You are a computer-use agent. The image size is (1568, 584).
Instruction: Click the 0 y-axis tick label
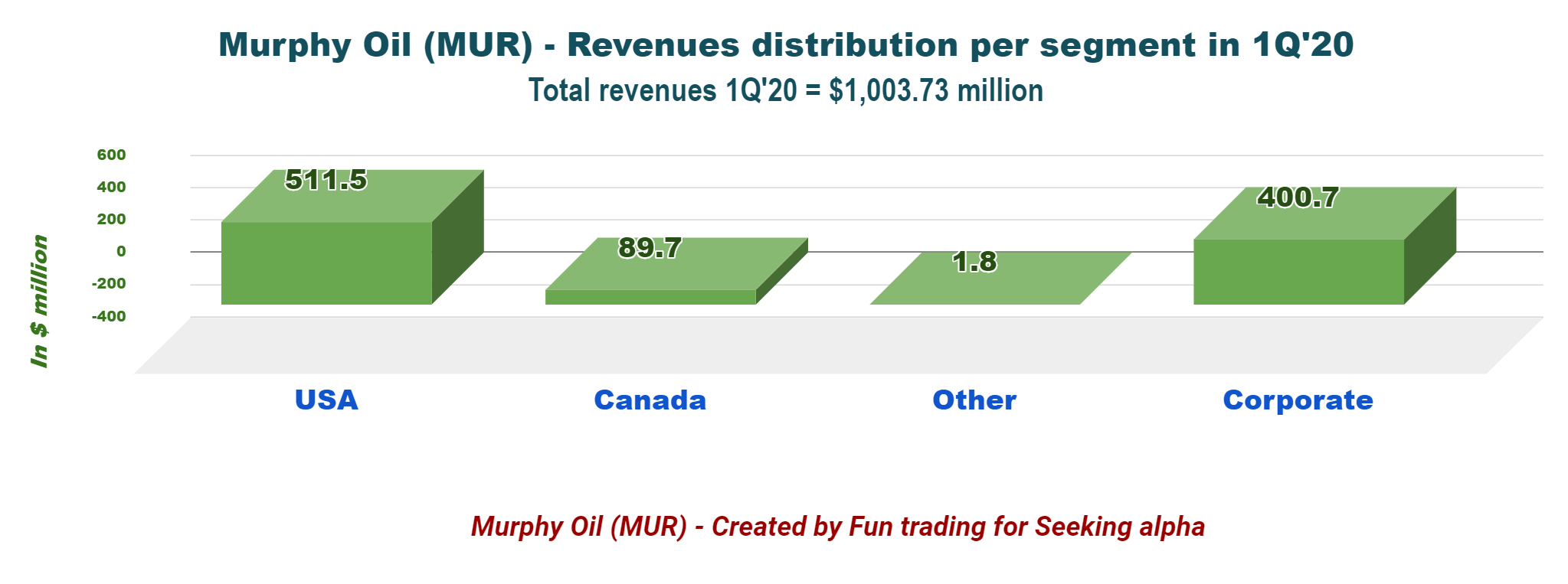121,252
